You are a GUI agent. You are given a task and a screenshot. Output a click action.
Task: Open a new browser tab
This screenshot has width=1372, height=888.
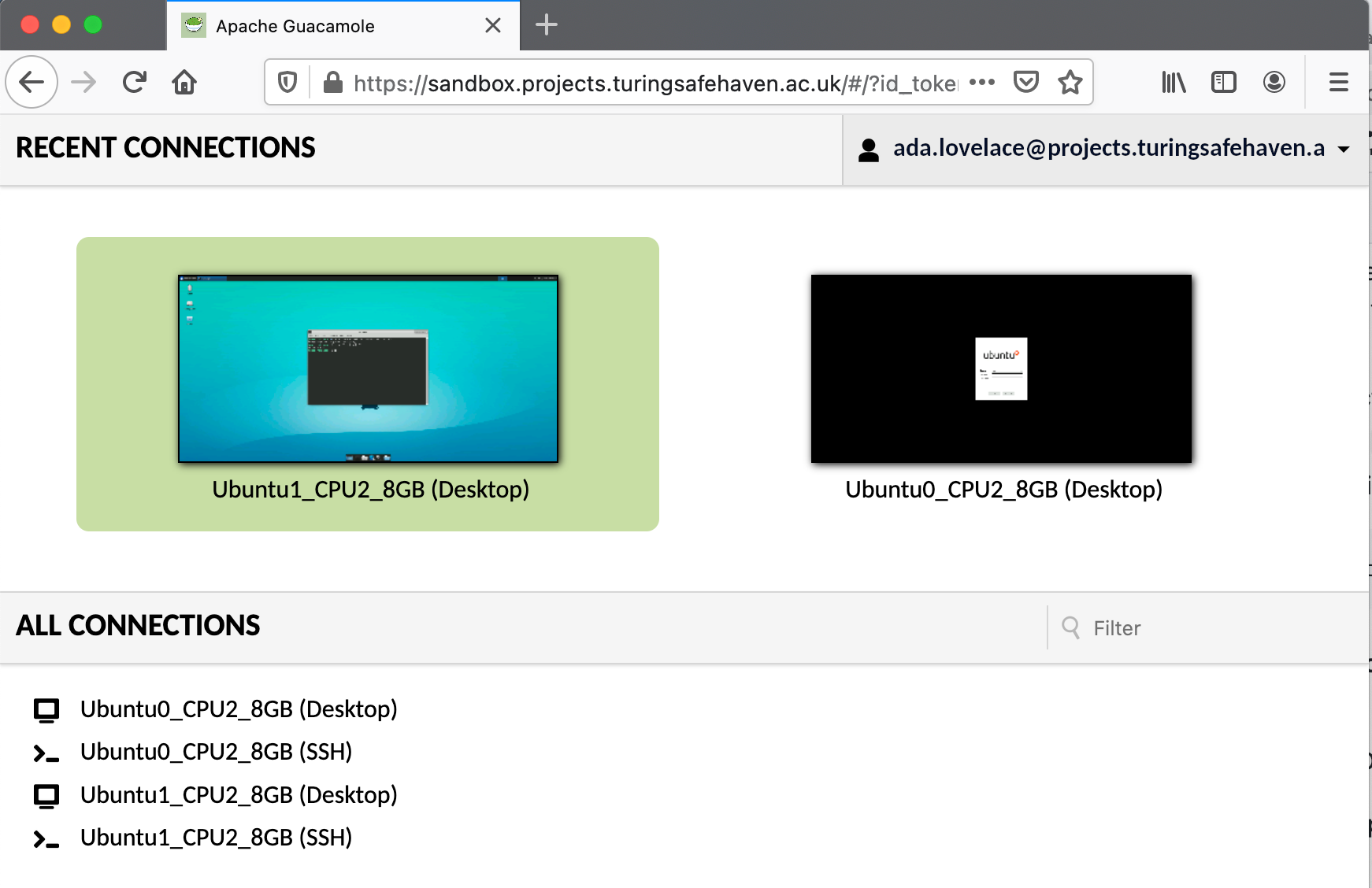click(x=547, y=25)
